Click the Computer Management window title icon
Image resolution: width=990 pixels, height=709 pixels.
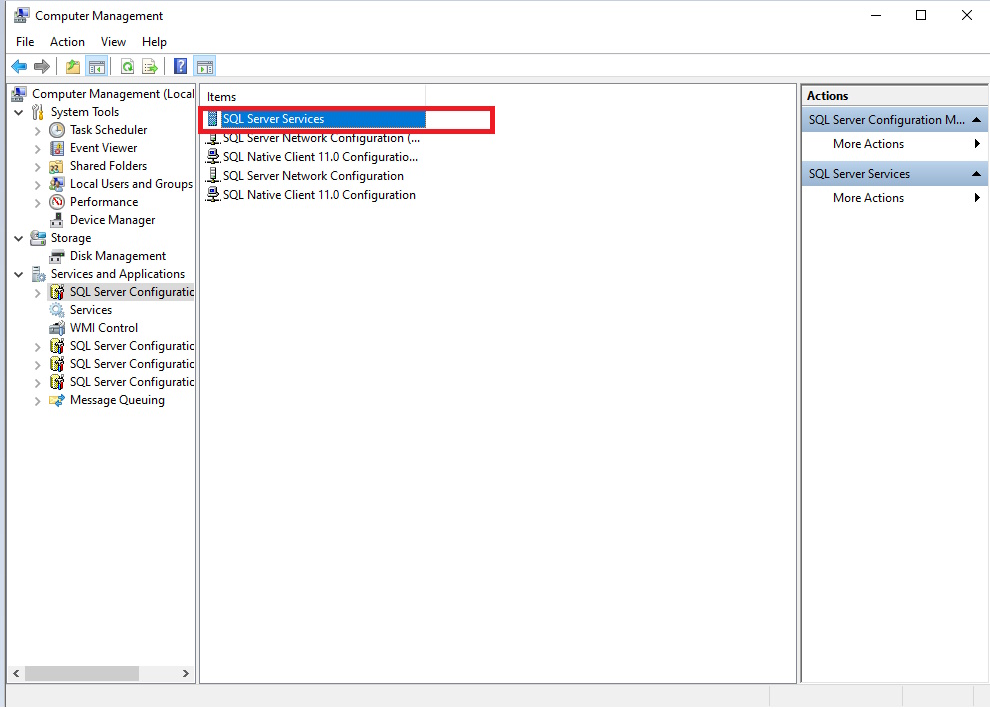coord(21,15)
